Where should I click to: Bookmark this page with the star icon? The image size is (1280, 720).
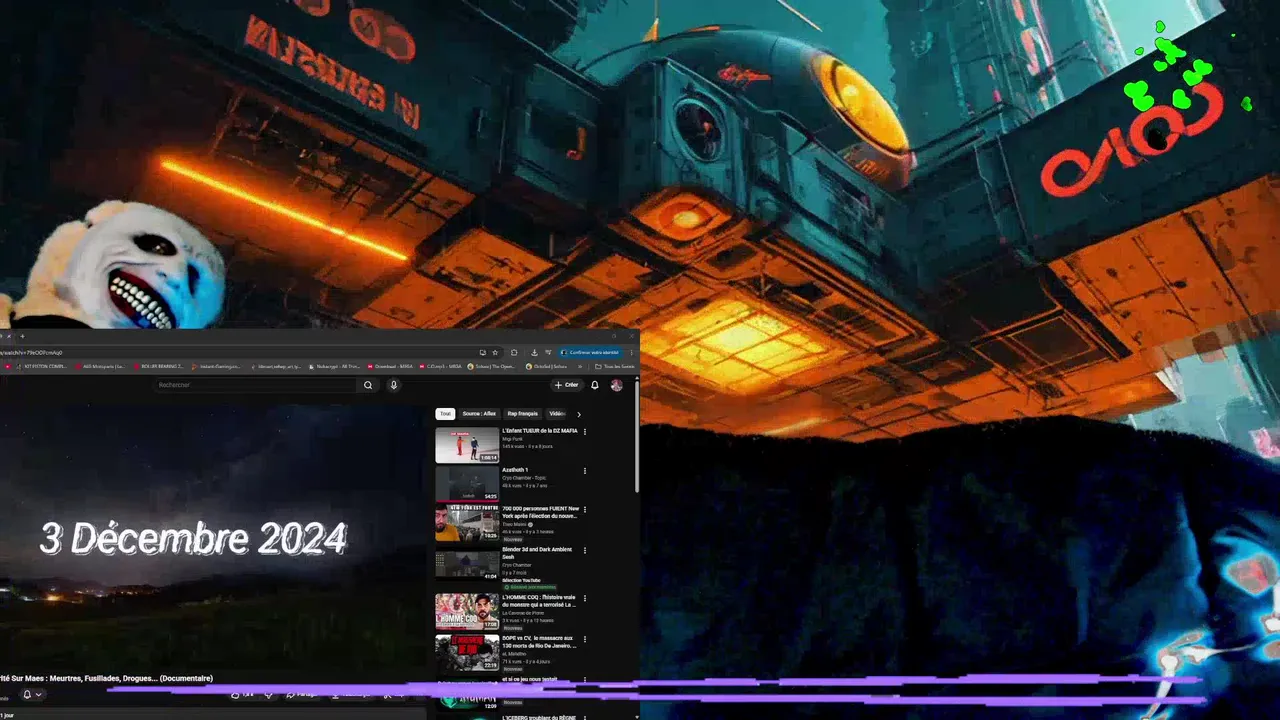click(494, 352)
